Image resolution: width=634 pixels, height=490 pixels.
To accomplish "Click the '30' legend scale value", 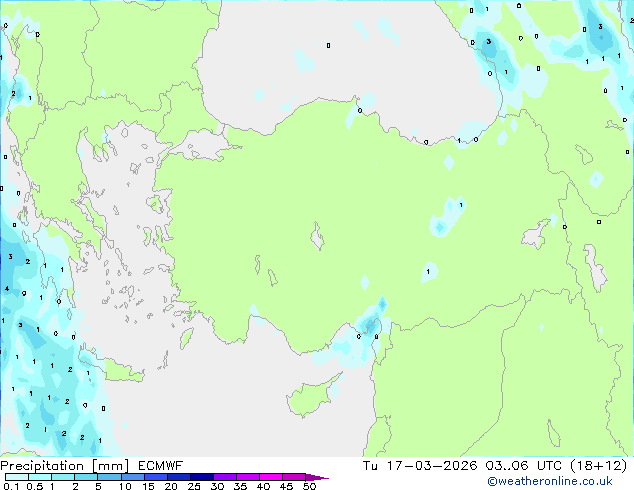I will tap(217, 486).
